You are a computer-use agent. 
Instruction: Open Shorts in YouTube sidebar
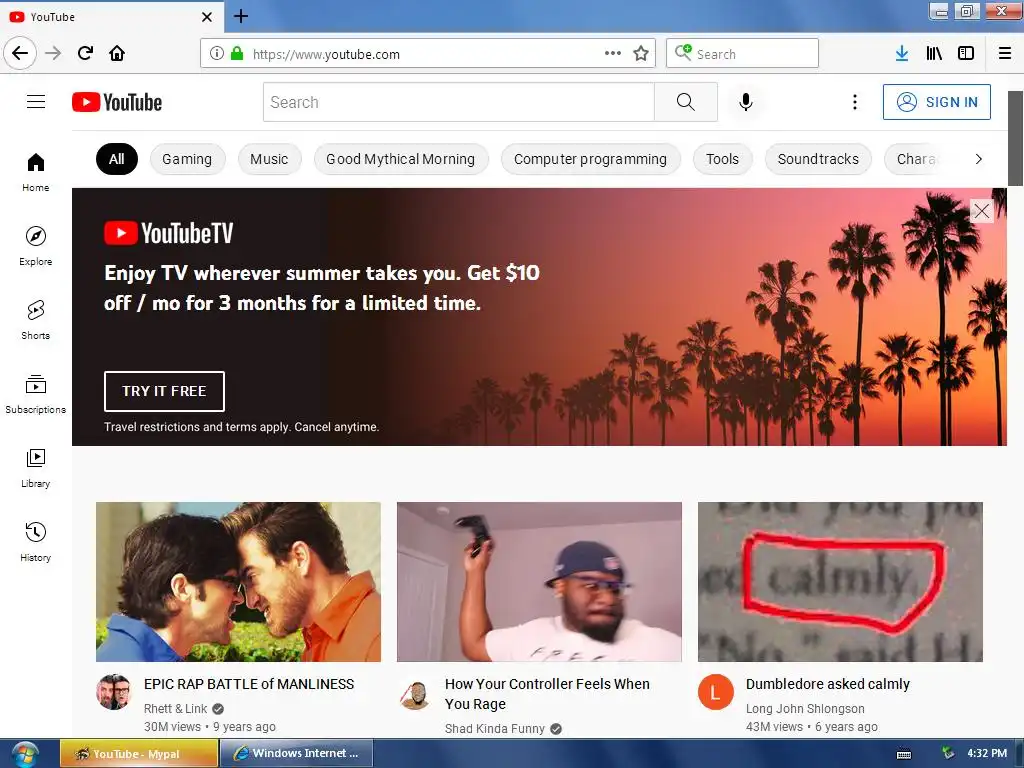(x=36, y=320)
